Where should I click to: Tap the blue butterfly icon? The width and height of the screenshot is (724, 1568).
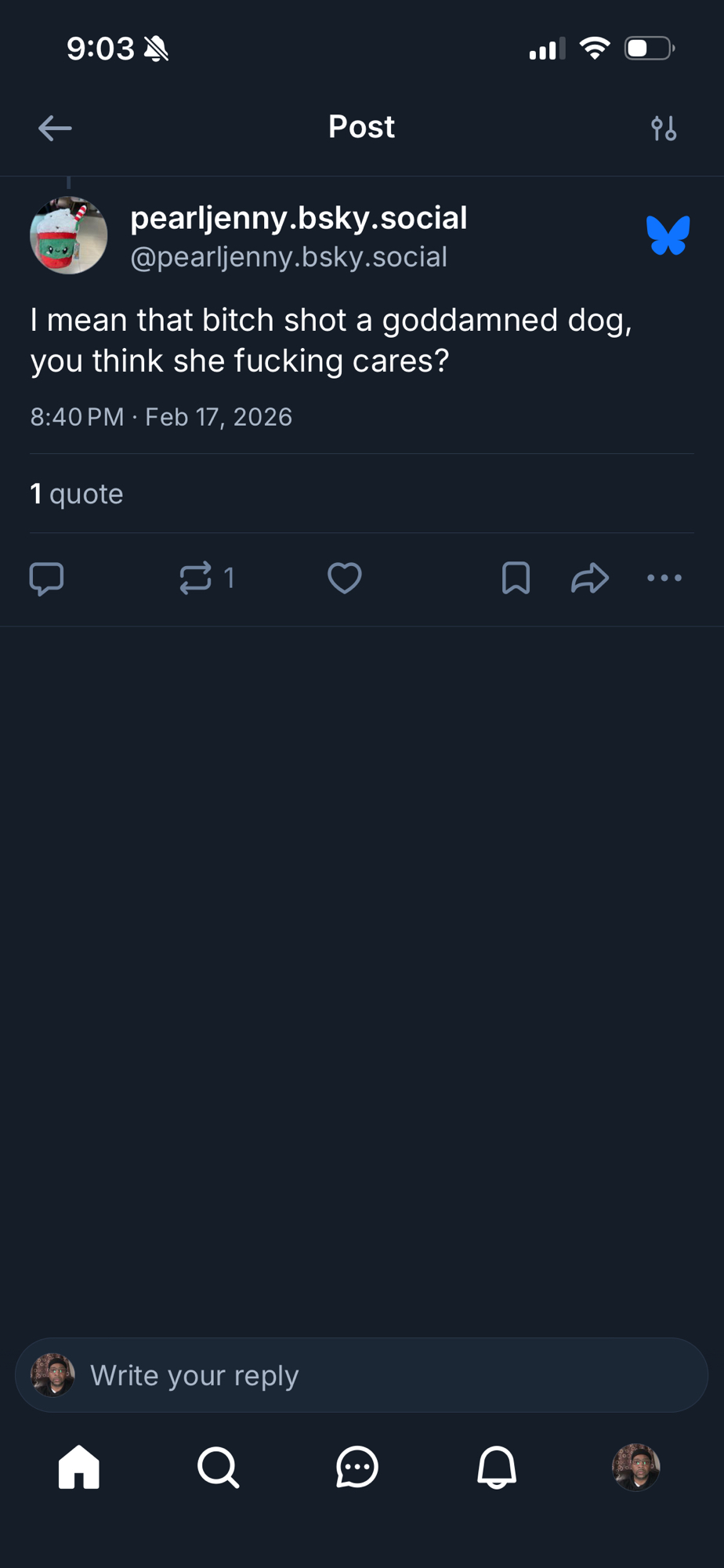point(668,235)
